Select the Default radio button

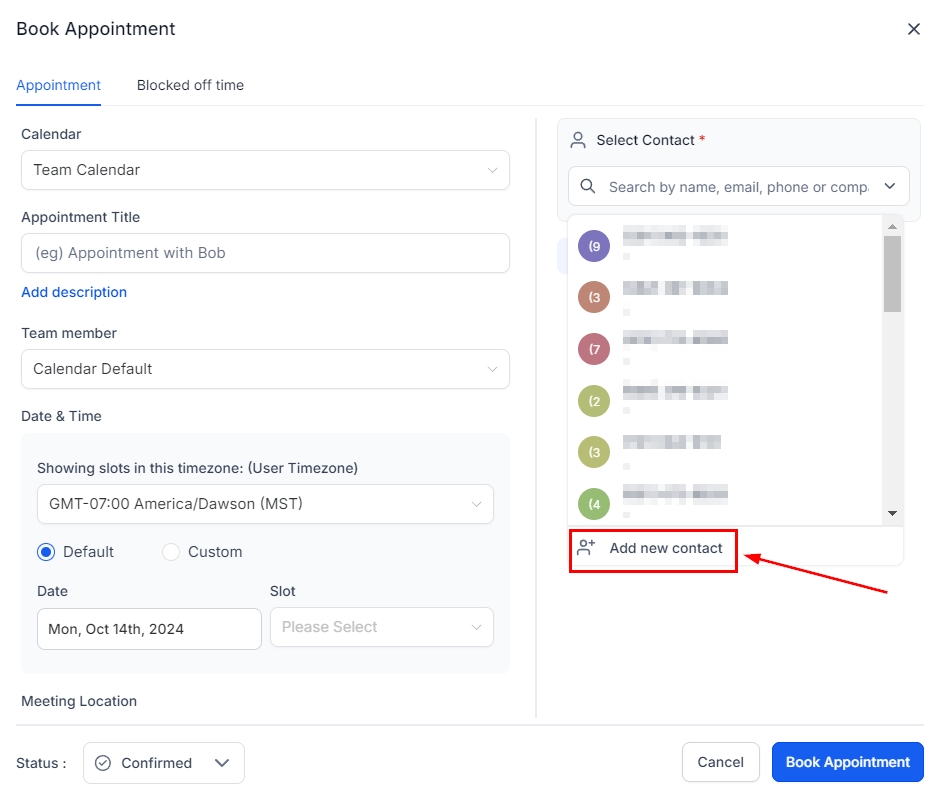point(46,552)
